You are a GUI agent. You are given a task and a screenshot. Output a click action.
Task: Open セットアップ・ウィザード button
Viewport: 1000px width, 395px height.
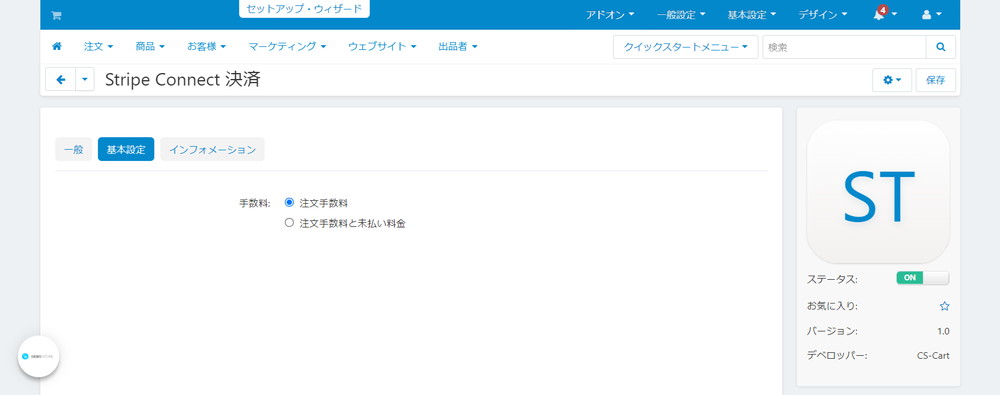(304, 9)
